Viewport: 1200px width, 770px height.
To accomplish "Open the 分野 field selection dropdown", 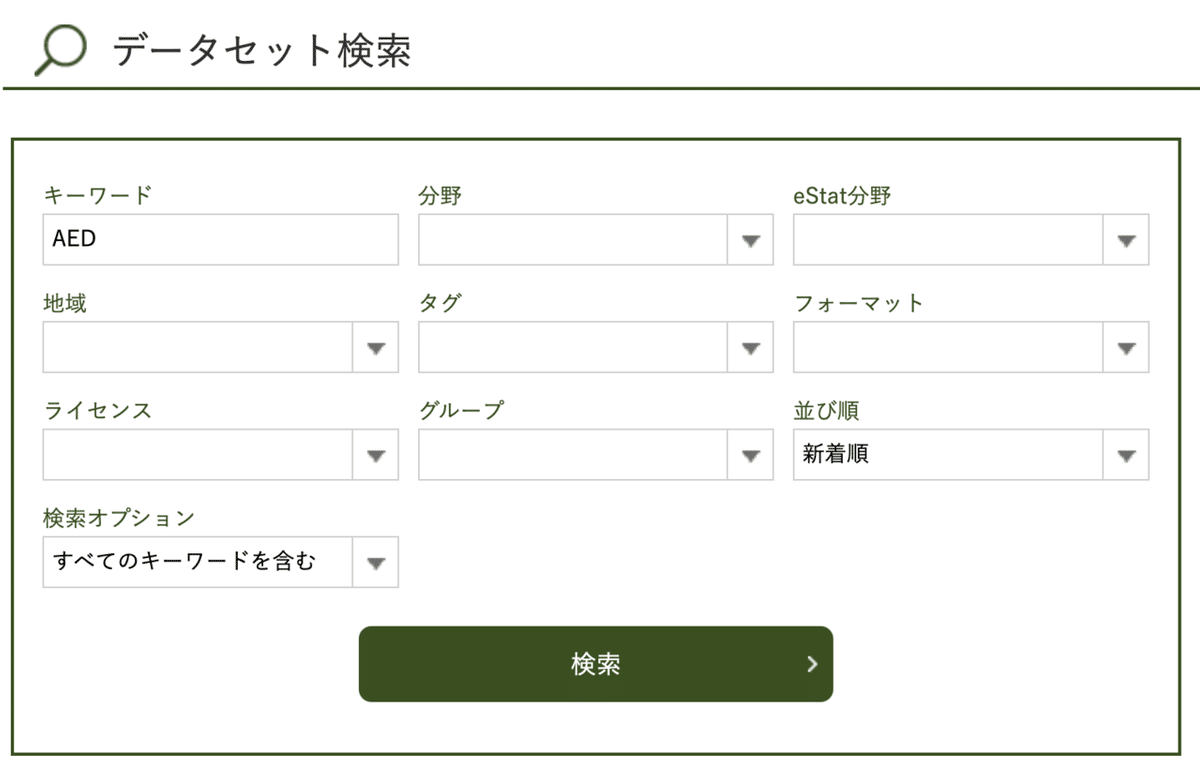I will [x=595, y=239].
